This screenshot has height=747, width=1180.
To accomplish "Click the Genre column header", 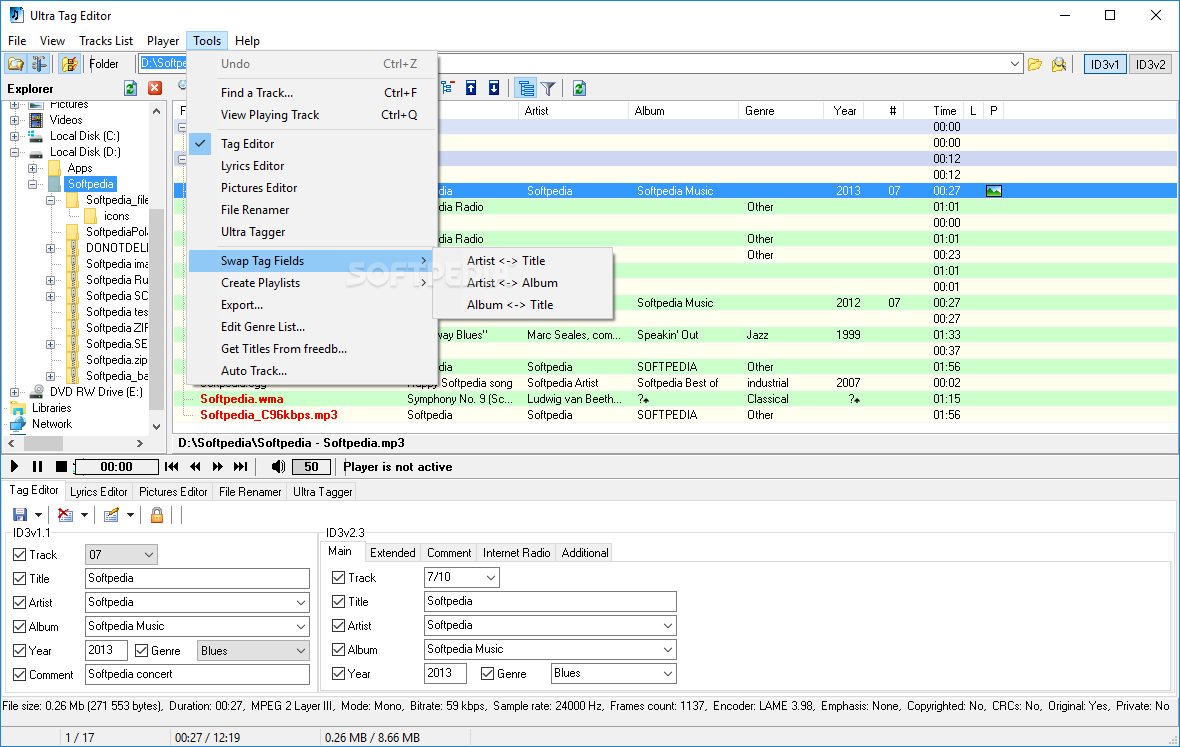I will 780,111.
